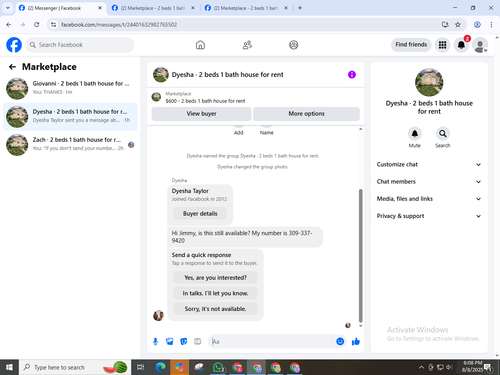Click Dyesha's avatar beside the messages
The width and height of the screenshot is (500, 375).
158,315
